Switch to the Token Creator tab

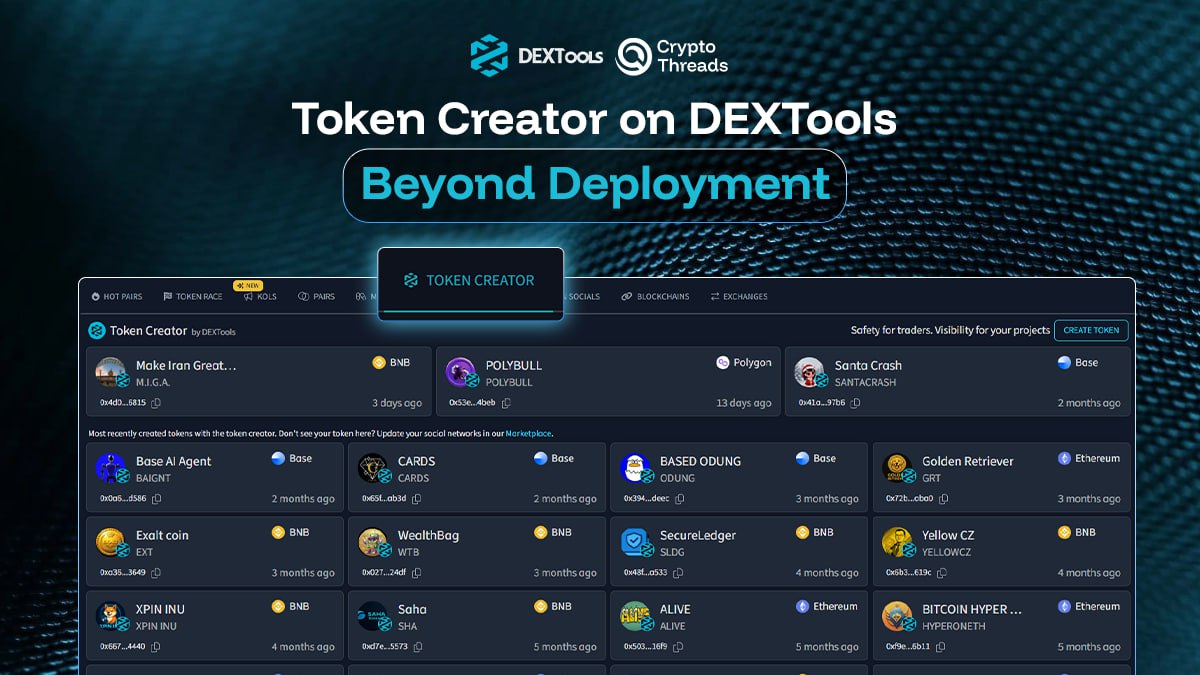coord(470,281)
